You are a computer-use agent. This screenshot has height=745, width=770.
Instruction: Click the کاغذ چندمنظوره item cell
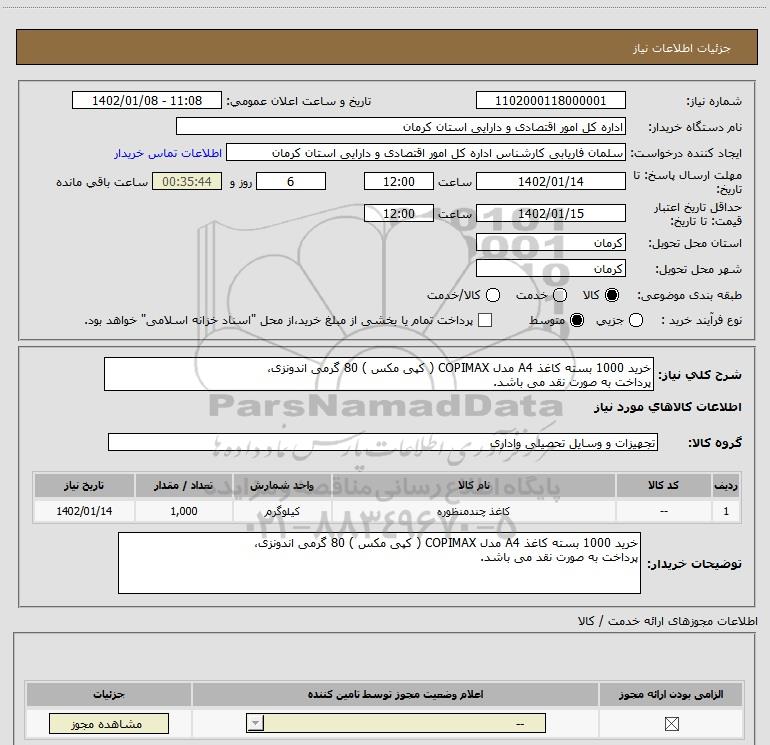[474, 511]
